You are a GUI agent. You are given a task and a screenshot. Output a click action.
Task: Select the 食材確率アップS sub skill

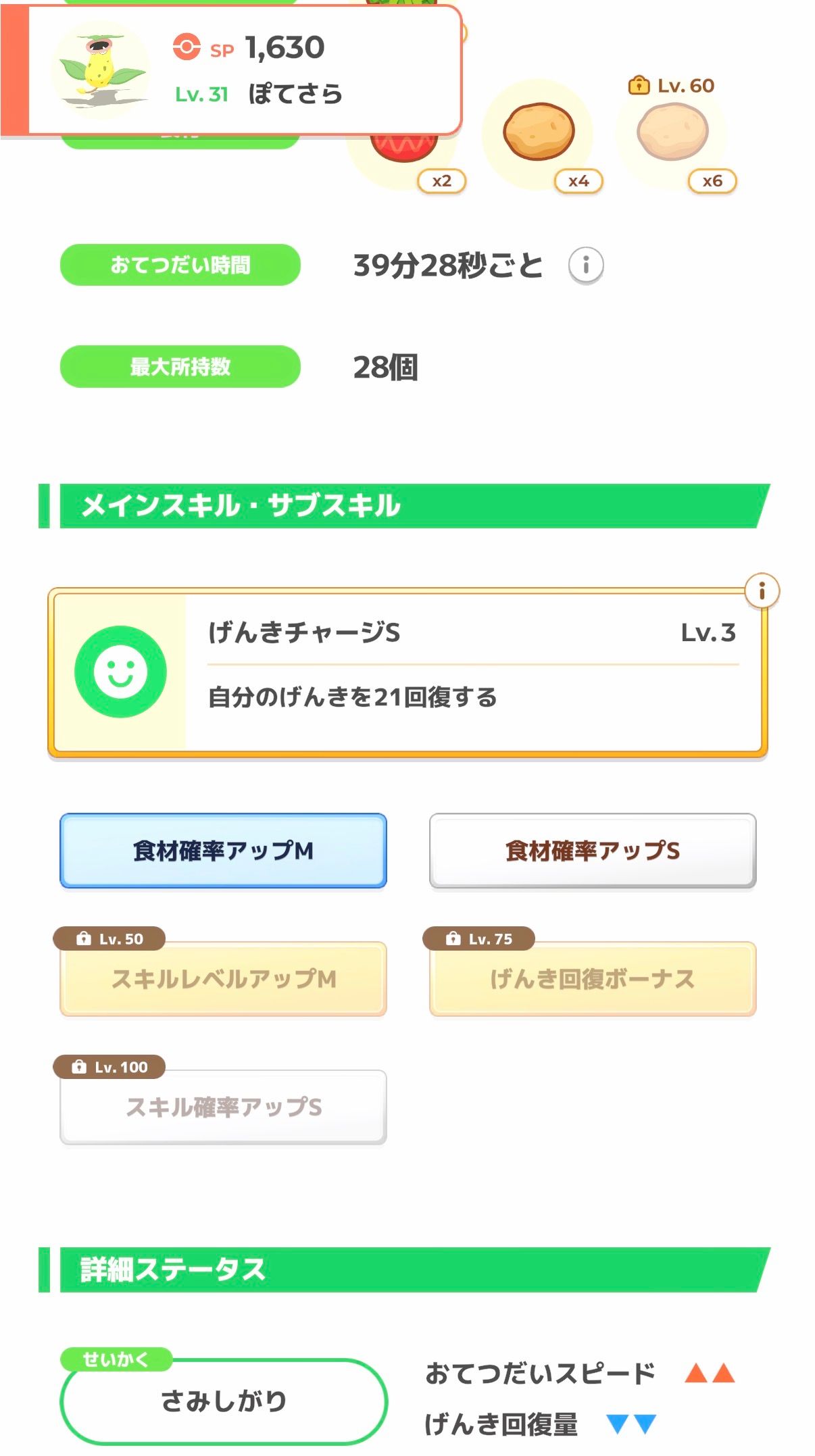click(593, 851)
